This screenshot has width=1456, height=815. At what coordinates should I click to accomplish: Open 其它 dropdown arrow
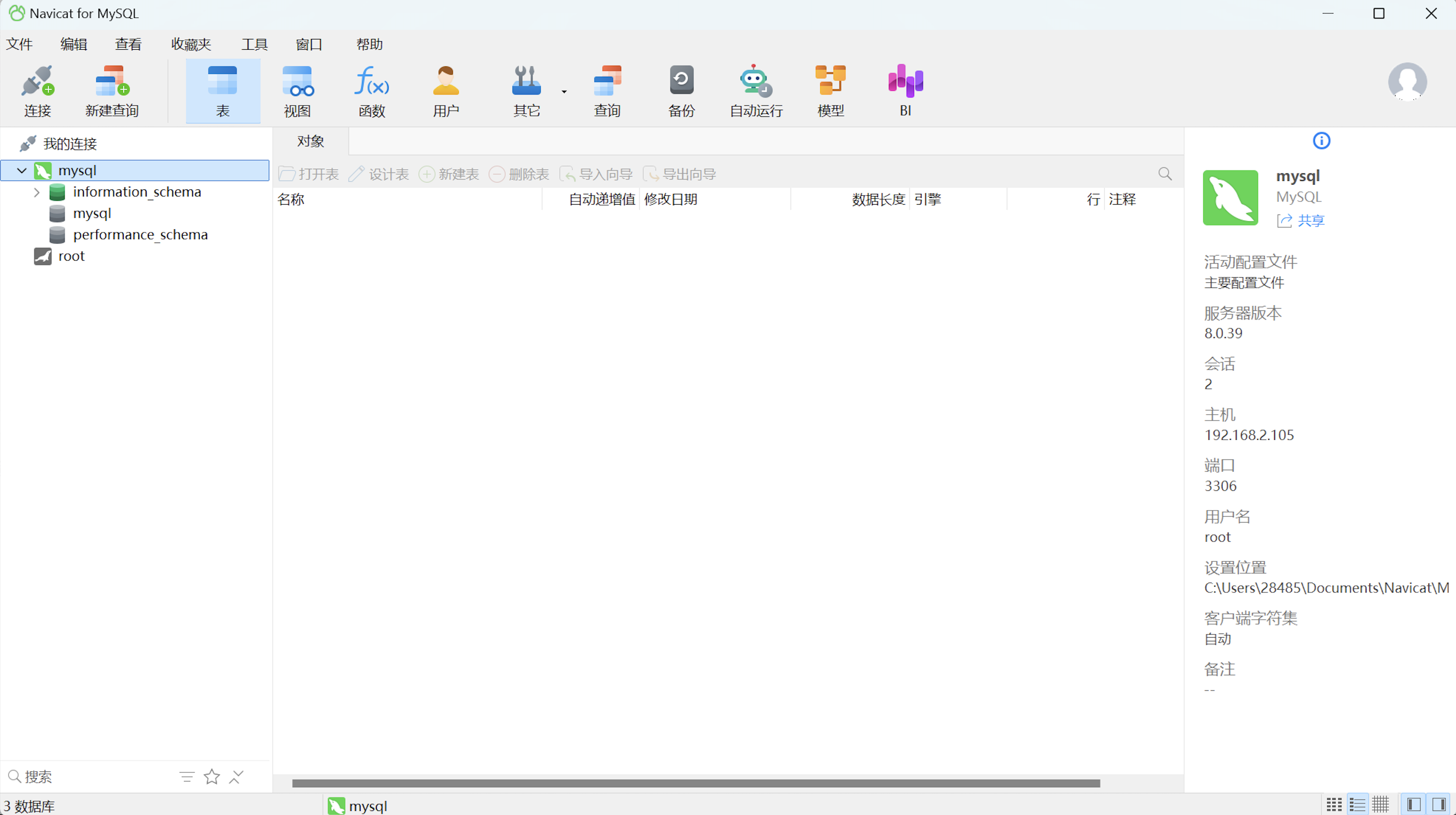564,91
